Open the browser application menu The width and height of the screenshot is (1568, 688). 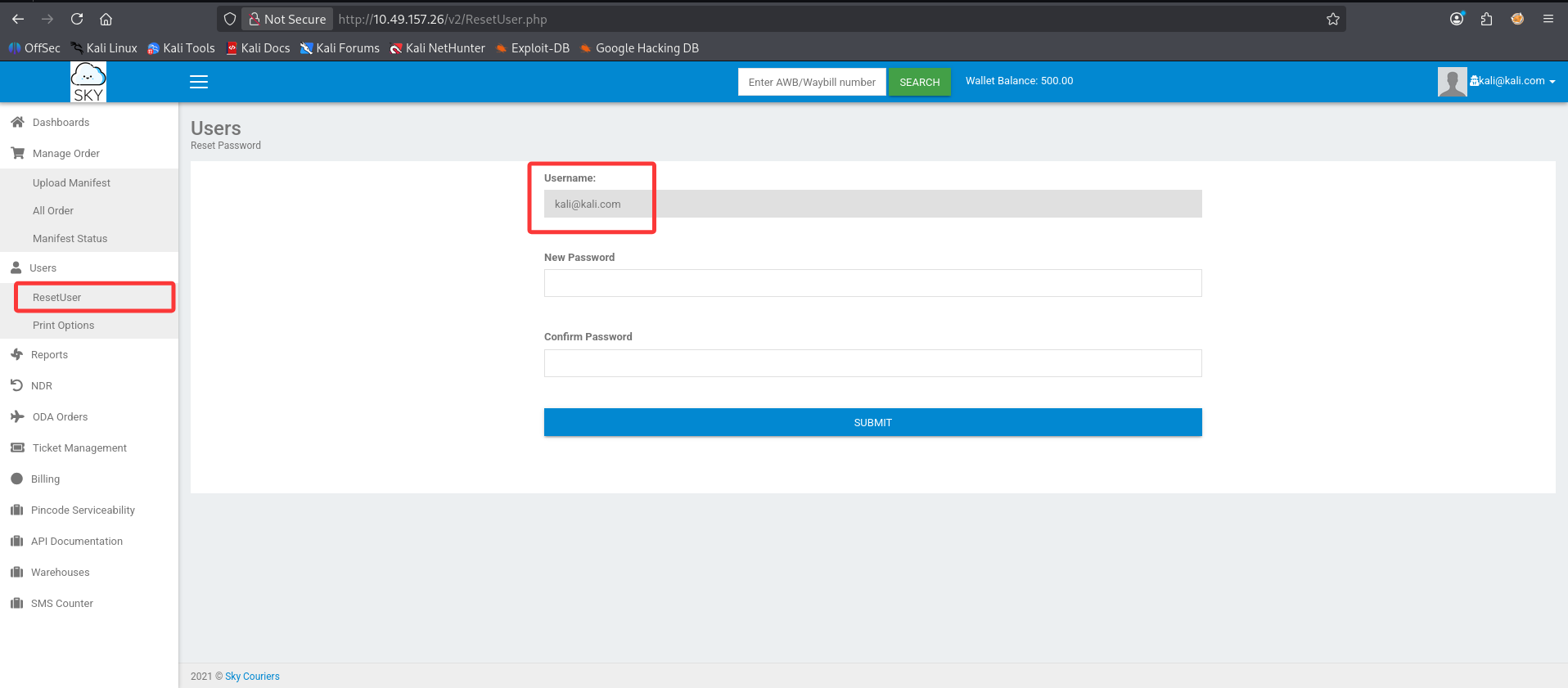tap(1548, 19)
